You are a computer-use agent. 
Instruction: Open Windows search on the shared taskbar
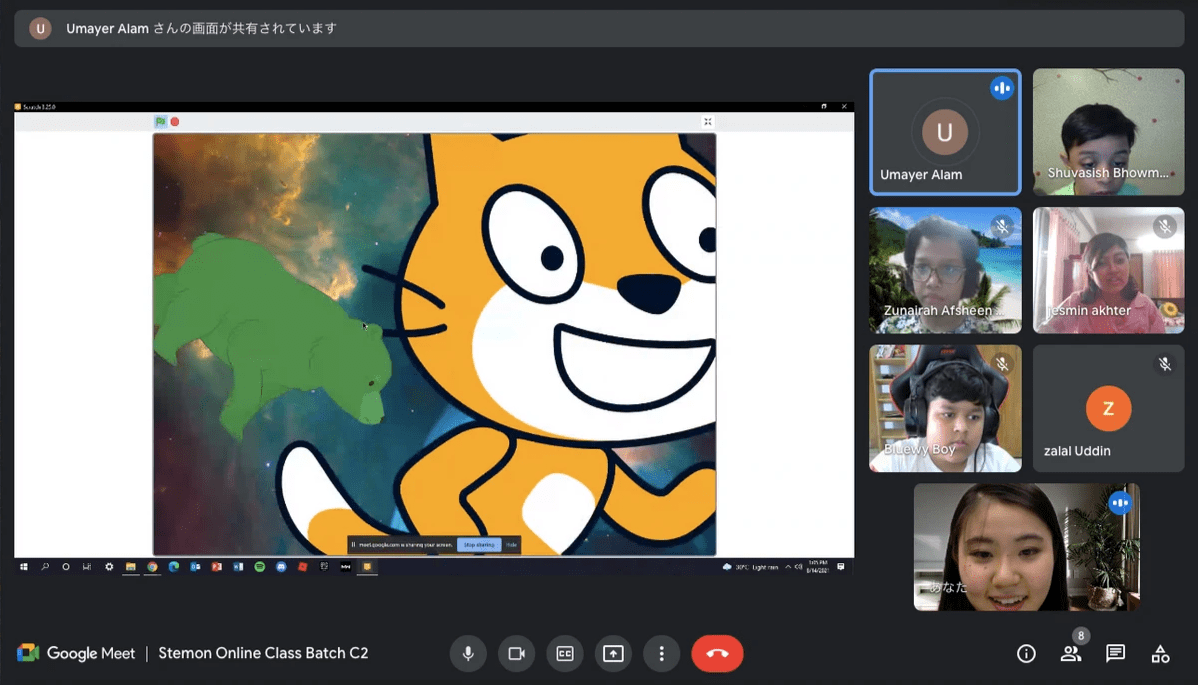(x=45, y=567)
